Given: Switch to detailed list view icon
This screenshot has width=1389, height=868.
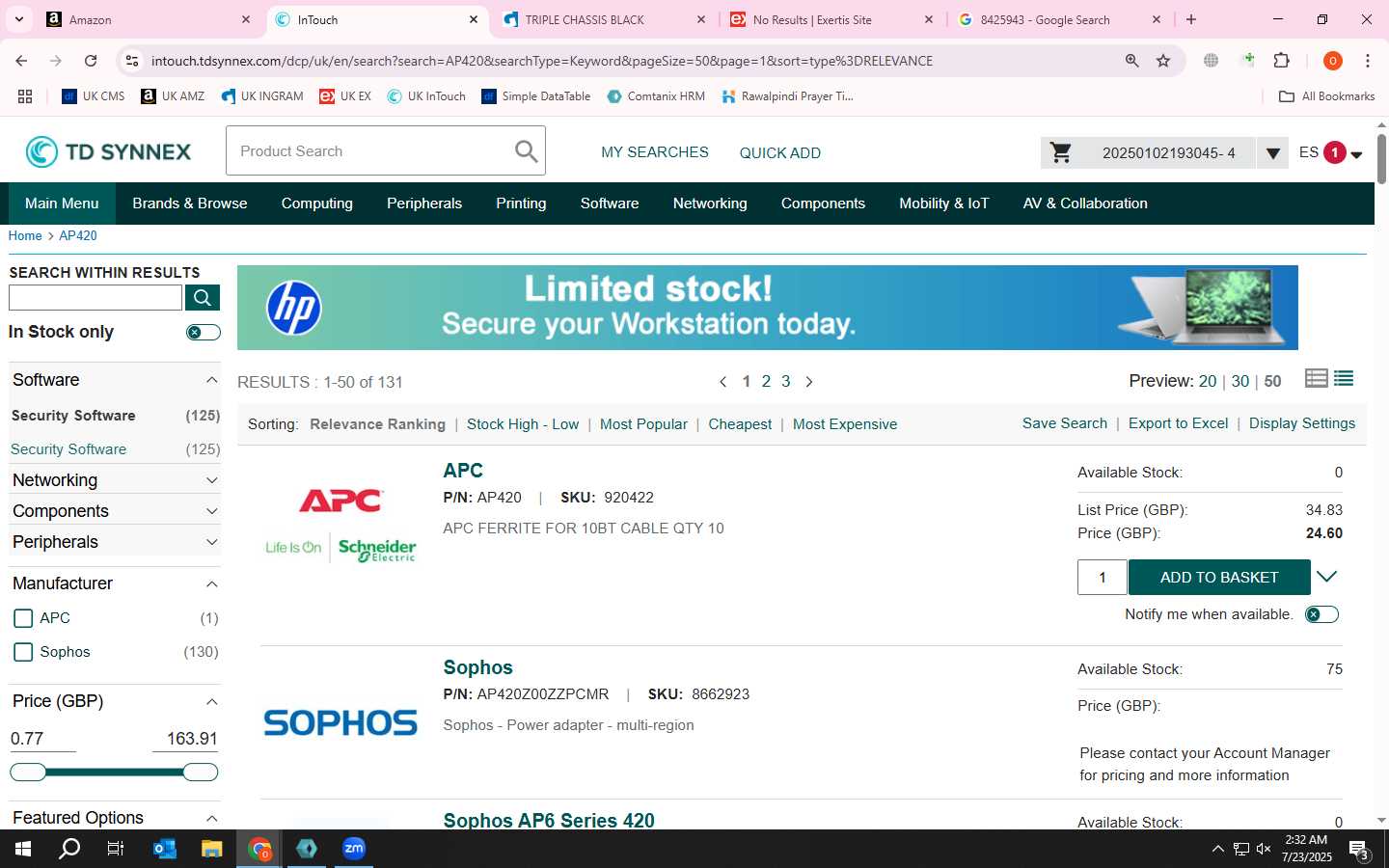Looking at the screenshot, I should point(1317,378).
